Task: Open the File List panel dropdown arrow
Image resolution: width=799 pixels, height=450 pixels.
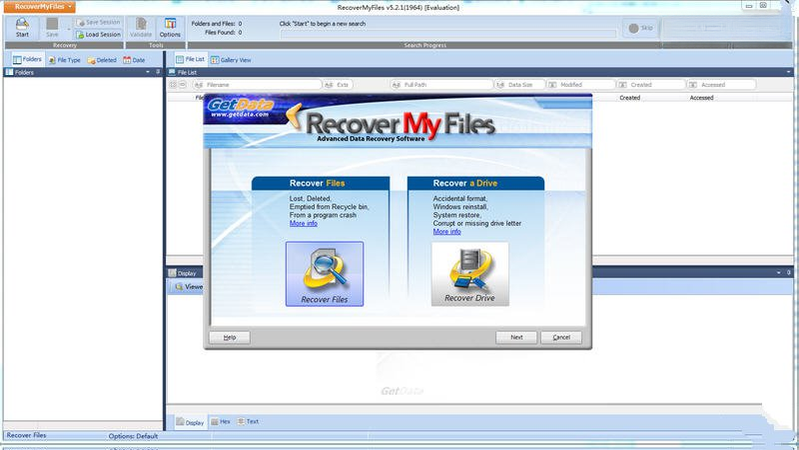Action: click(789, 72)
